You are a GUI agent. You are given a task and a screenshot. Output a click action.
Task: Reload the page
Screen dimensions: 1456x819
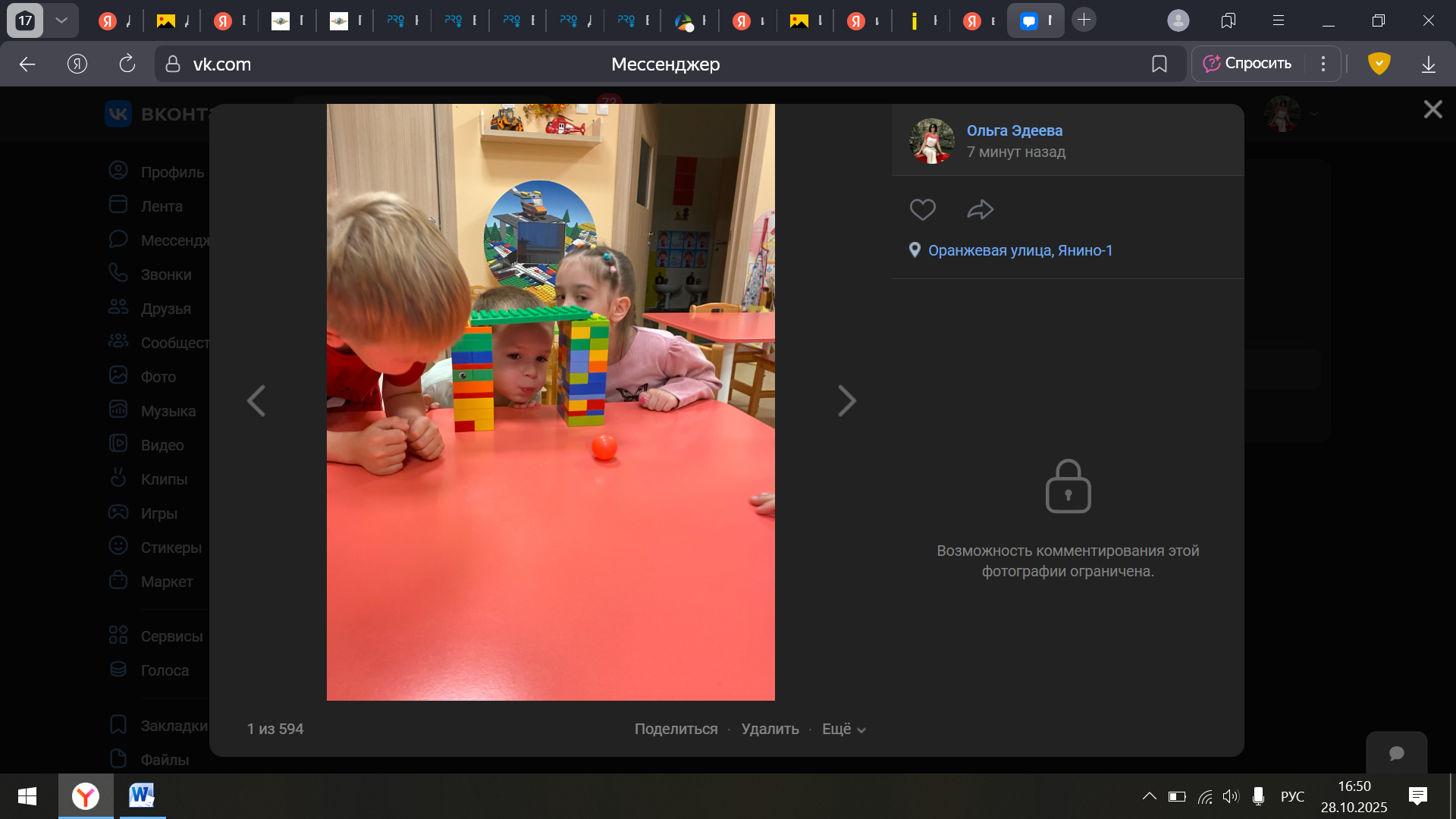click(x=127, y=64)
